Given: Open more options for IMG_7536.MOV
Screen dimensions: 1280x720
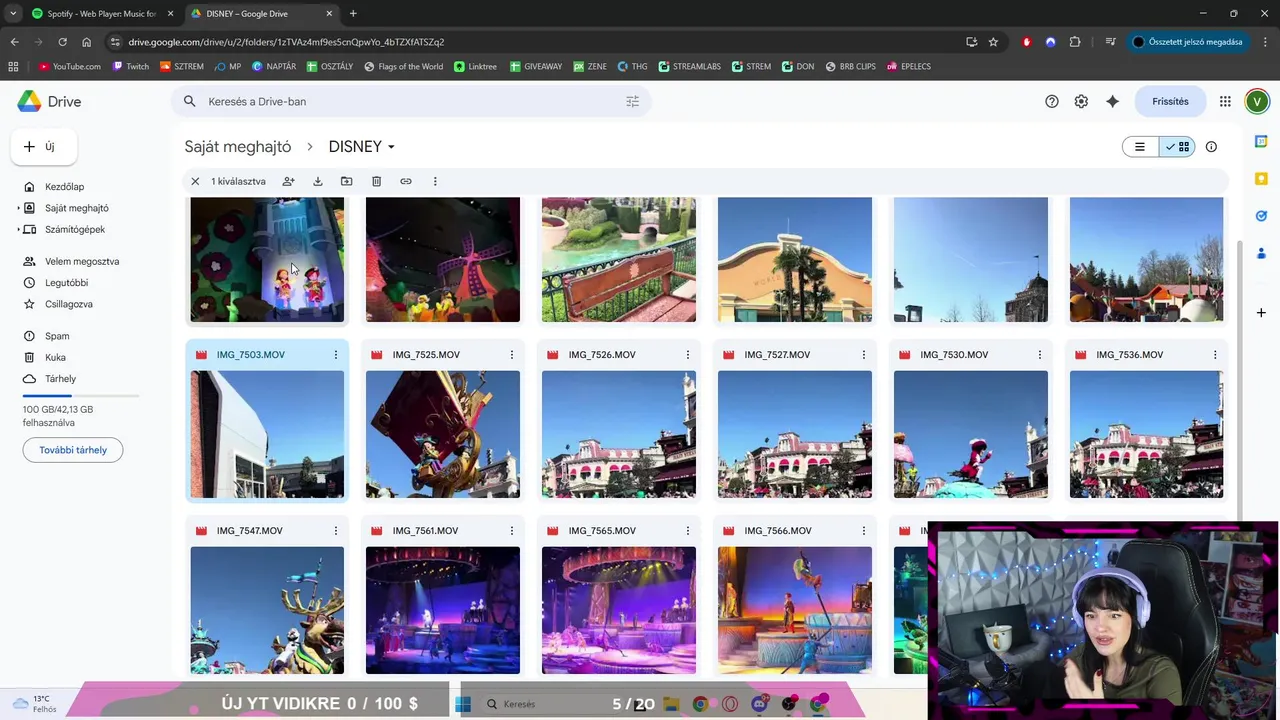Looking at the screenshot, I should (1215, 355).
